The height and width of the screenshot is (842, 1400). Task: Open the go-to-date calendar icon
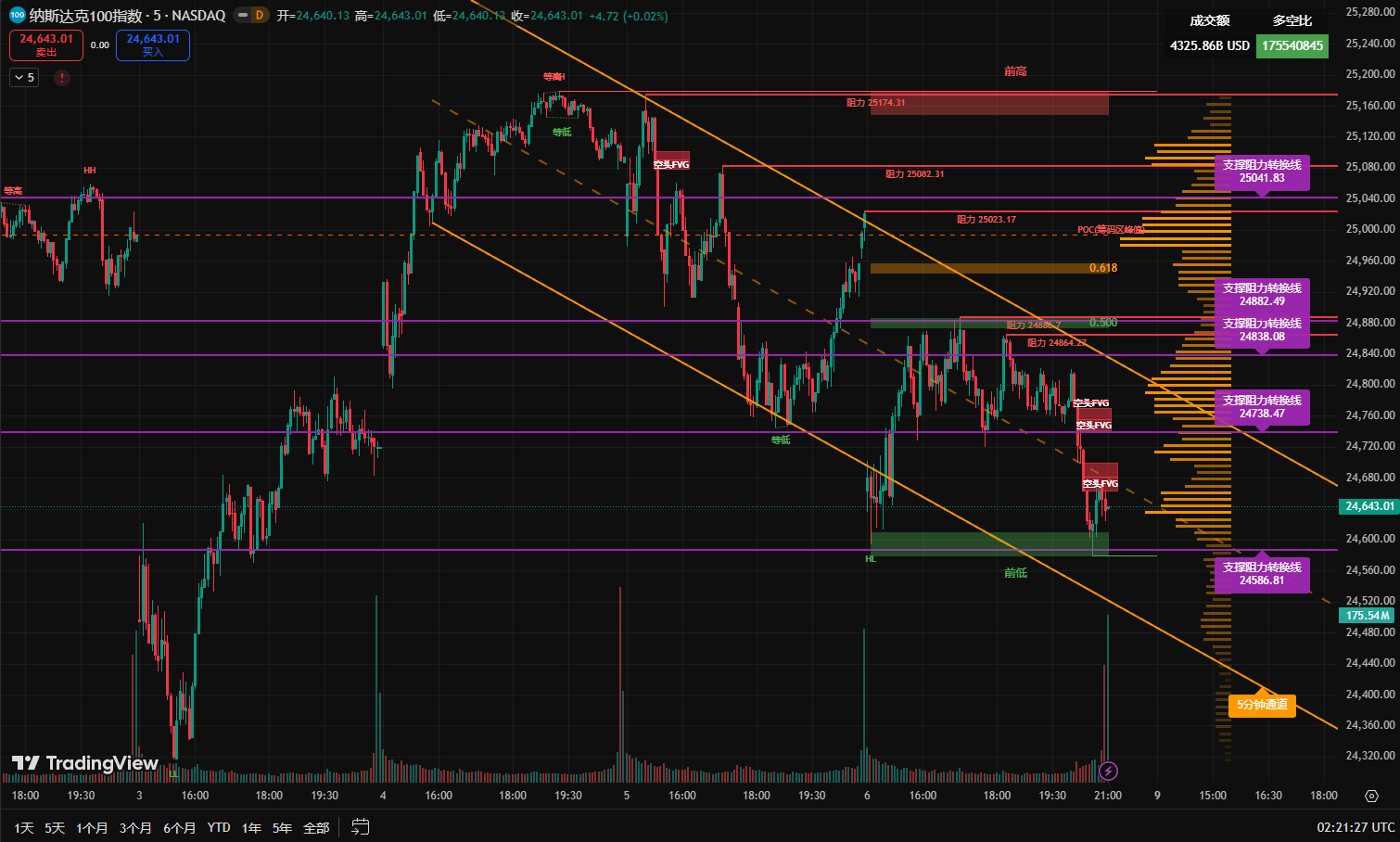click(x=361, y=827)
